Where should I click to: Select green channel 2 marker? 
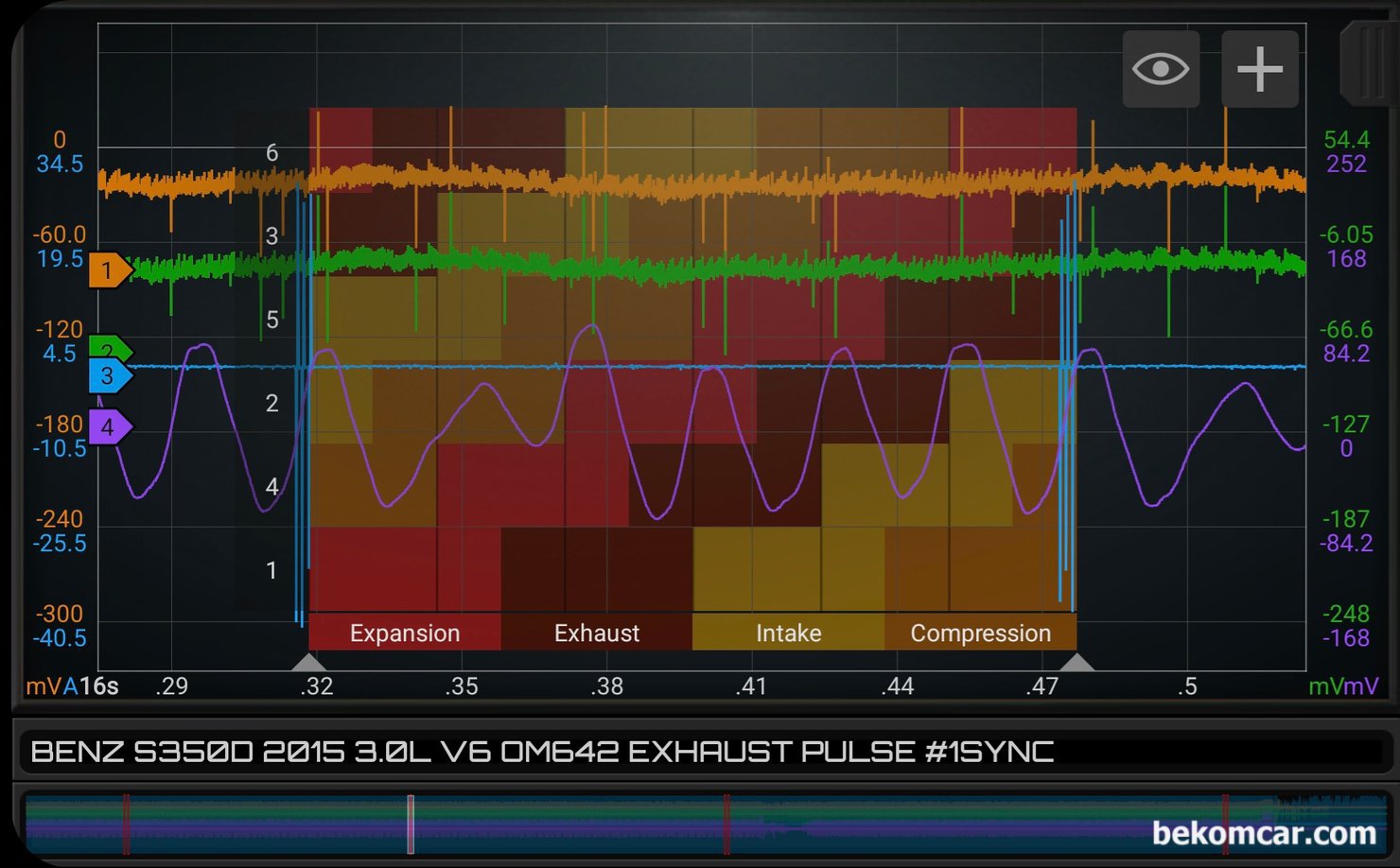tap(110, 346)
